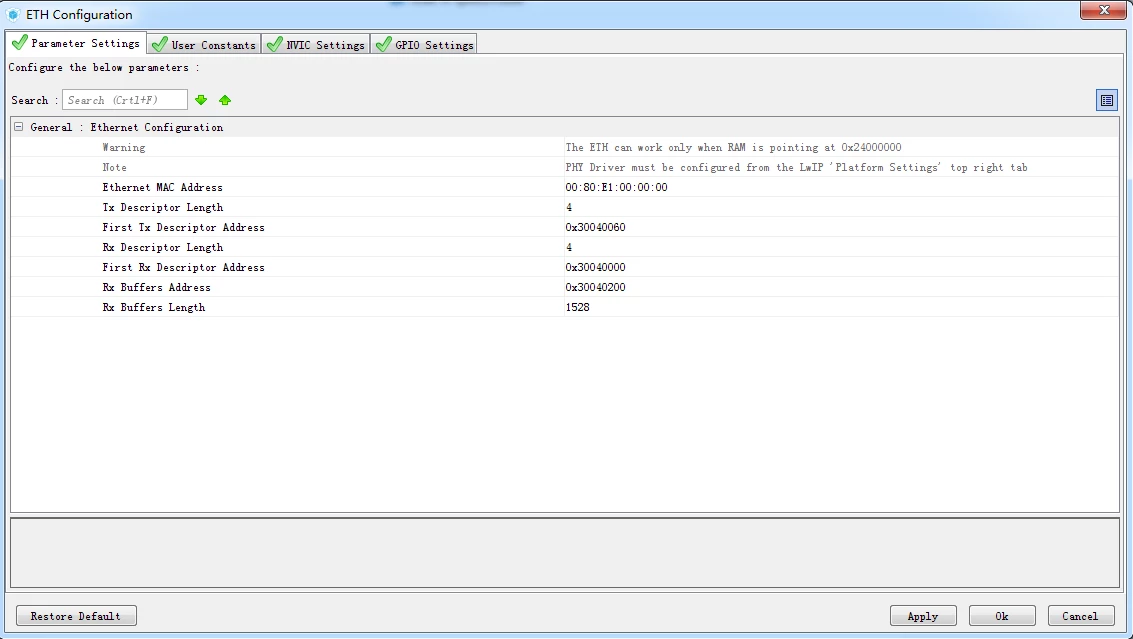Click the RAM pointing at 0x24000000 warning text

(733, 147)
